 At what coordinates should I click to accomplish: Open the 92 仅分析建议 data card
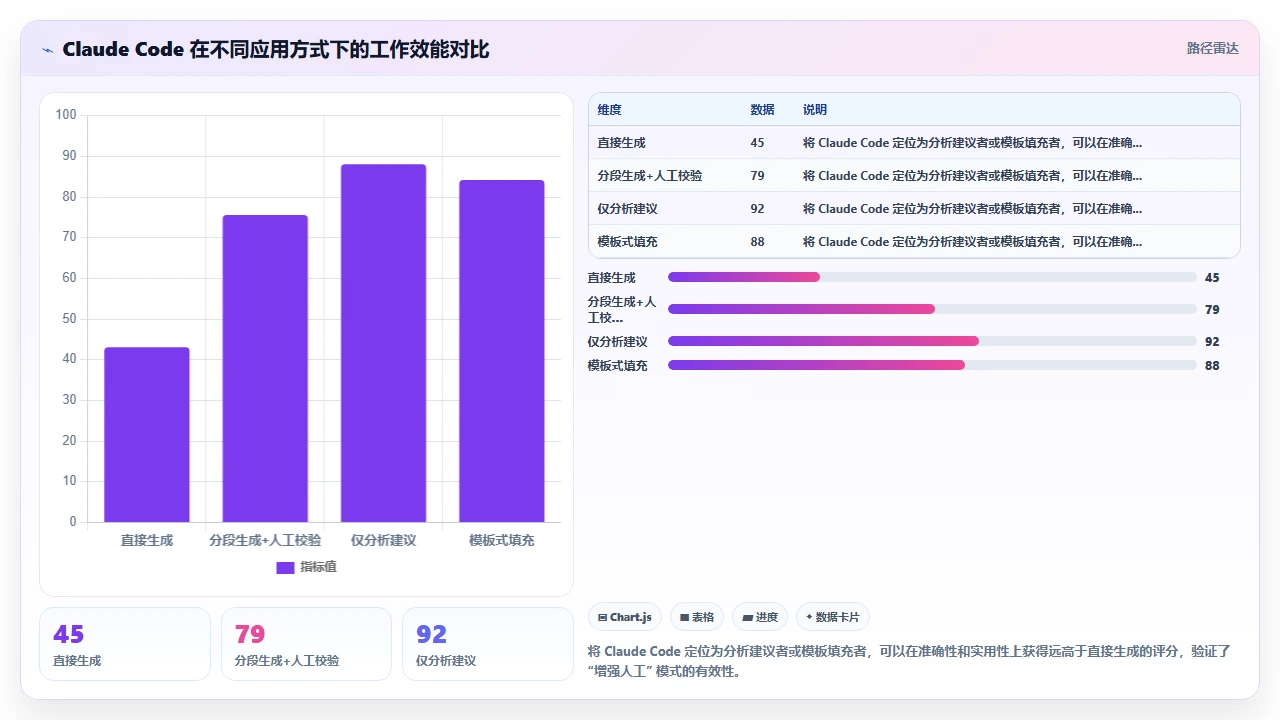point(488,644)
